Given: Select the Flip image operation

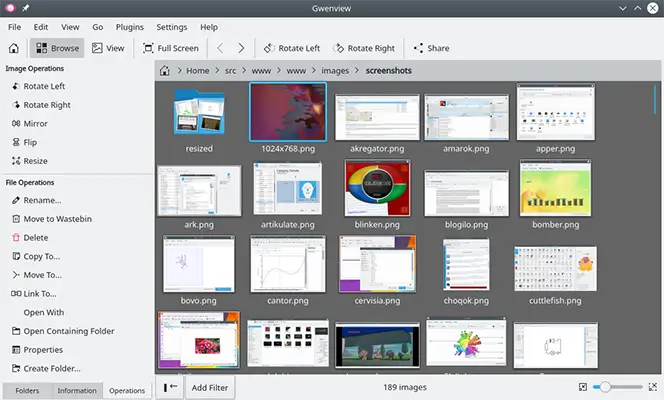Looking at the screenshot, I should [x=28, y=142].
